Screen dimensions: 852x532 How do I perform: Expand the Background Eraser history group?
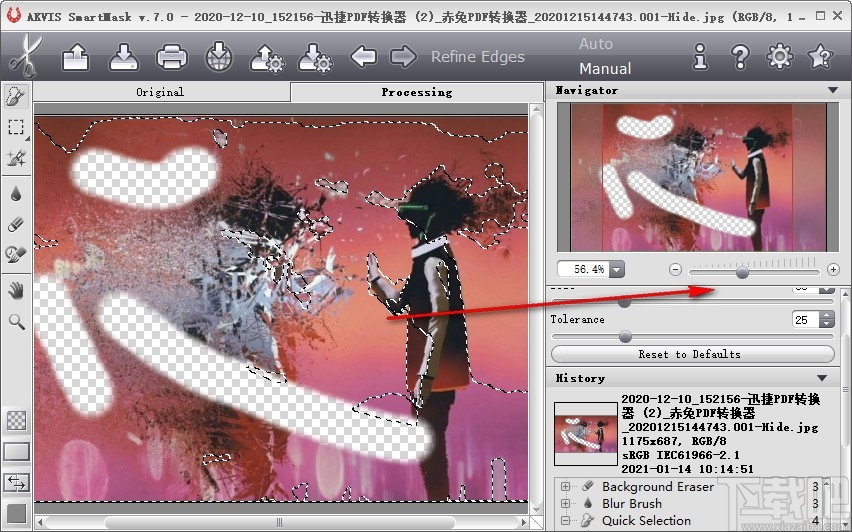566,486
